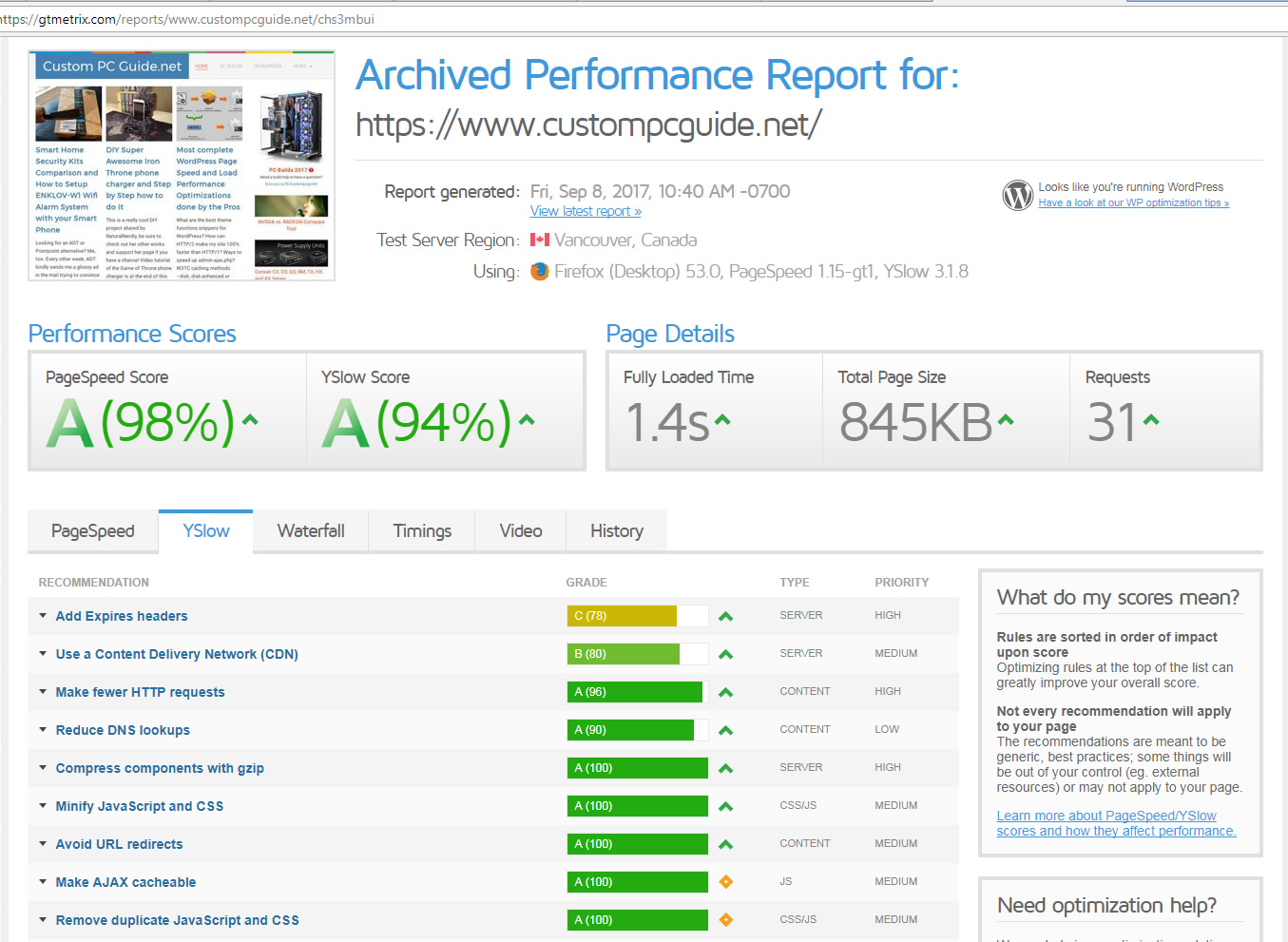Click the trend arrow for Make fewer HTTP requests
Viewport: 1288px width, 942px height.
pos(726,692)
